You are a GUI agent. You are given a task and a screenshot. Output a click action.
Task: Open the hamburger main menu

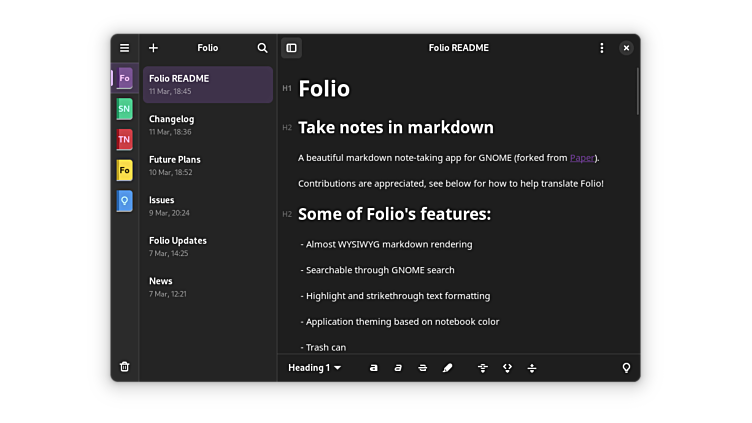[x=125, y=48]
